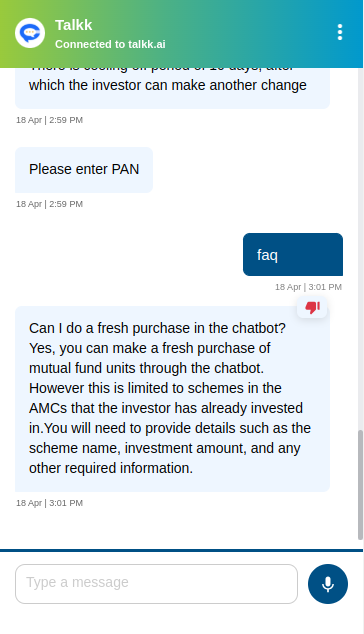Viewport: 364px width, 634px height.
Task: Click "other required information." closing line
Action: [x=111, y=468]
